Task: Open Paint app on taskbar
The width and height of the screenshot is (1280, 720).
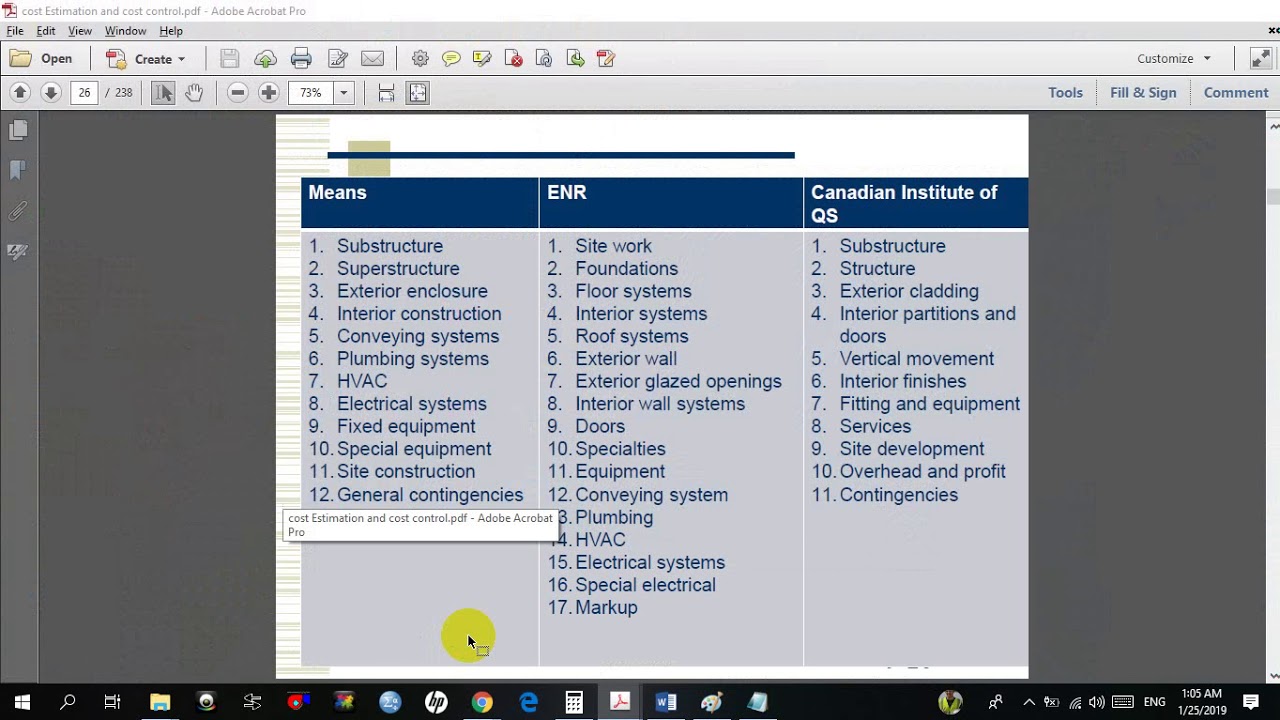Action: [x=712, y=703]
